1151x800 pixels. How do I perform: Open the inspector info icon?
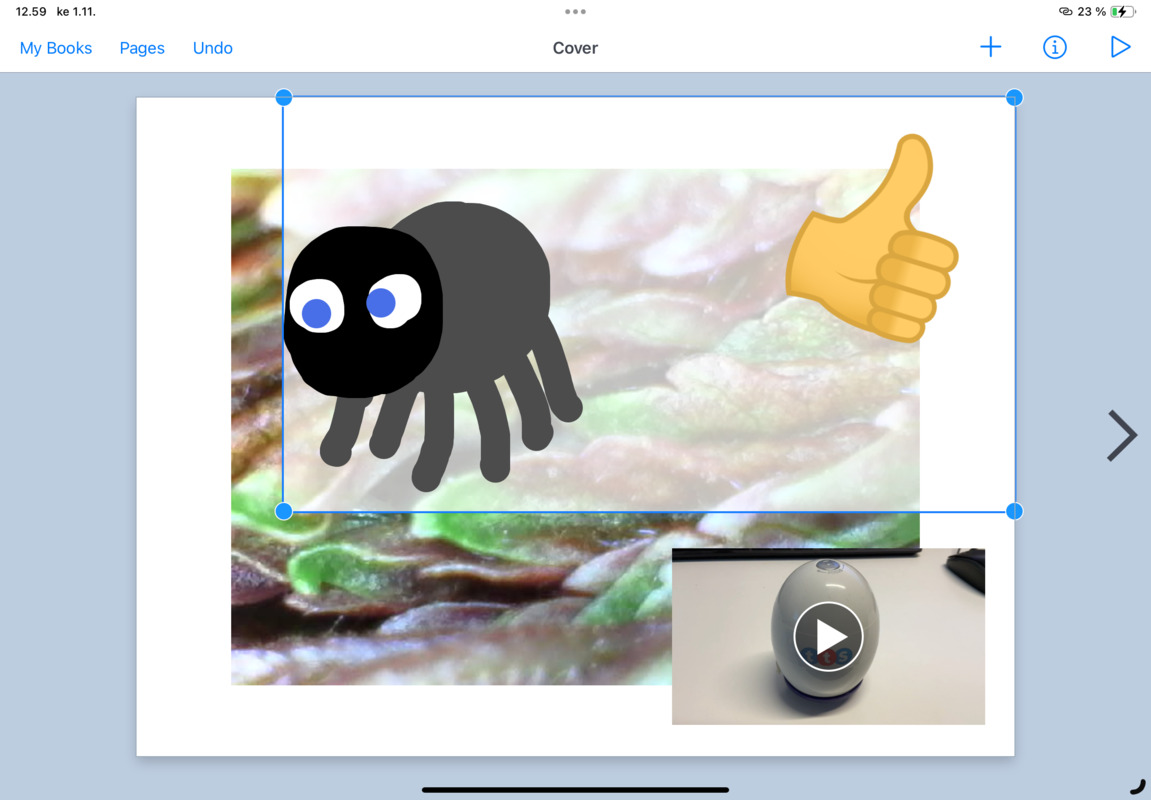point(1054,47)
